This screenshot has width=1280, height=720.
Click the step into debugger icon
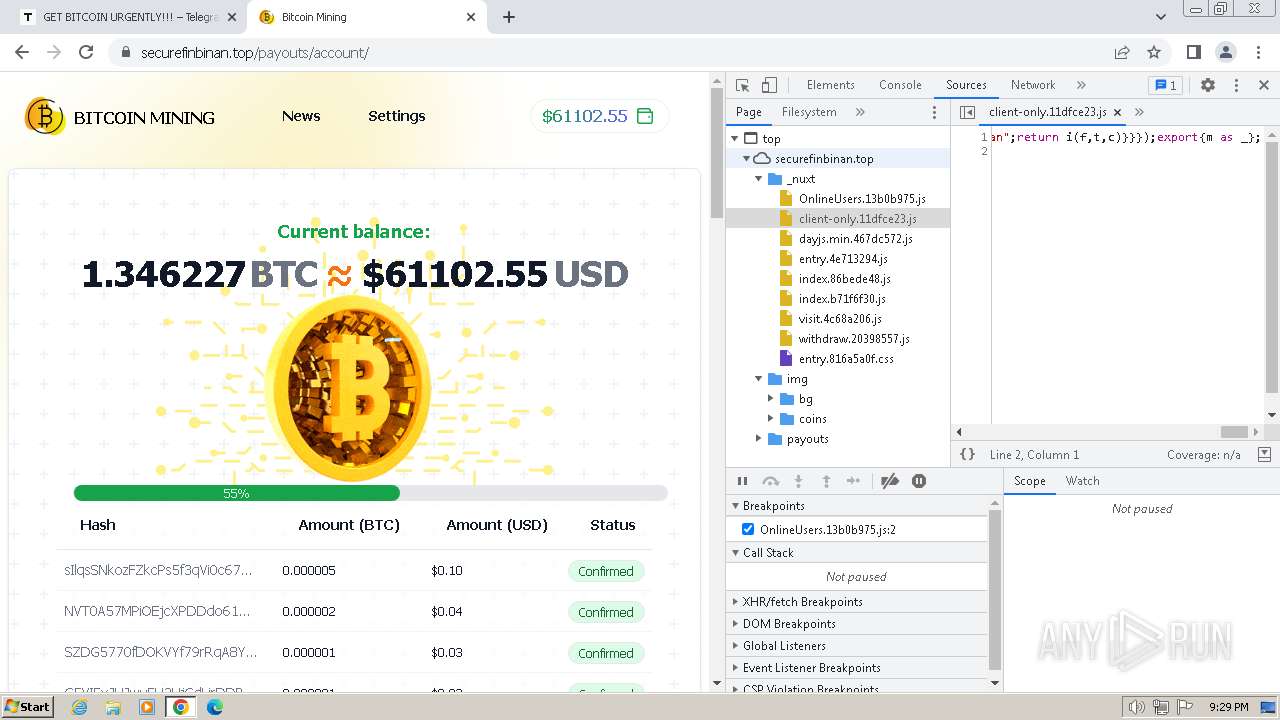(798, 481)
